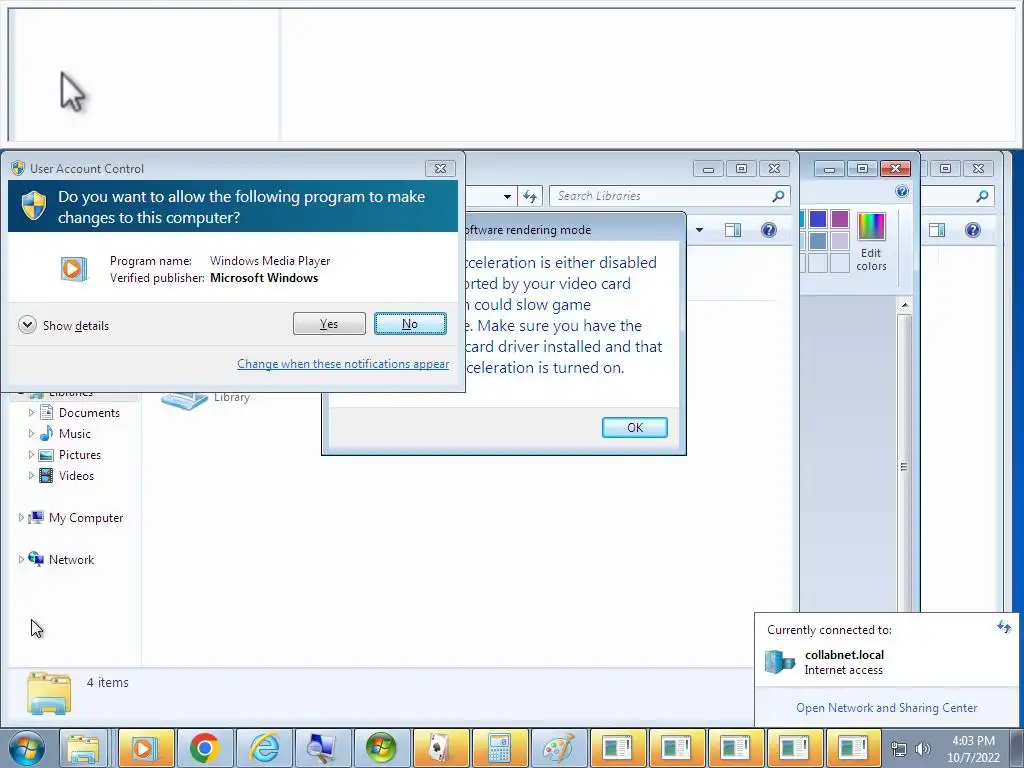
Task: Click Yes in User Account Control dialog
Action: [x=329, y=323]
